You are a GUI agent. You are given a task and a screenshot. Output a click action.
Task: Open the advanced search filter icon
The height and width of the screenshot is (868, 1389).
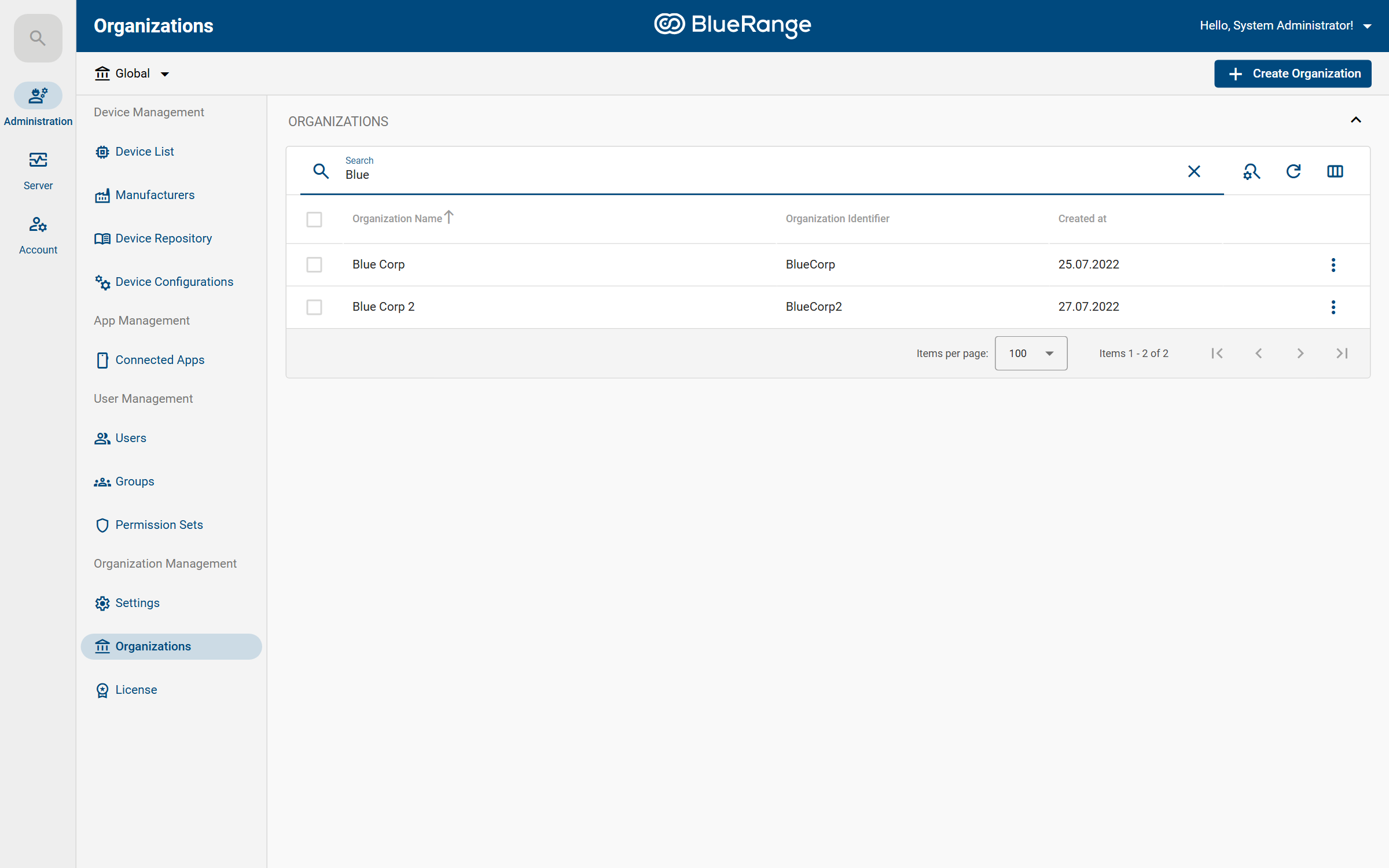coord(1251,171)
